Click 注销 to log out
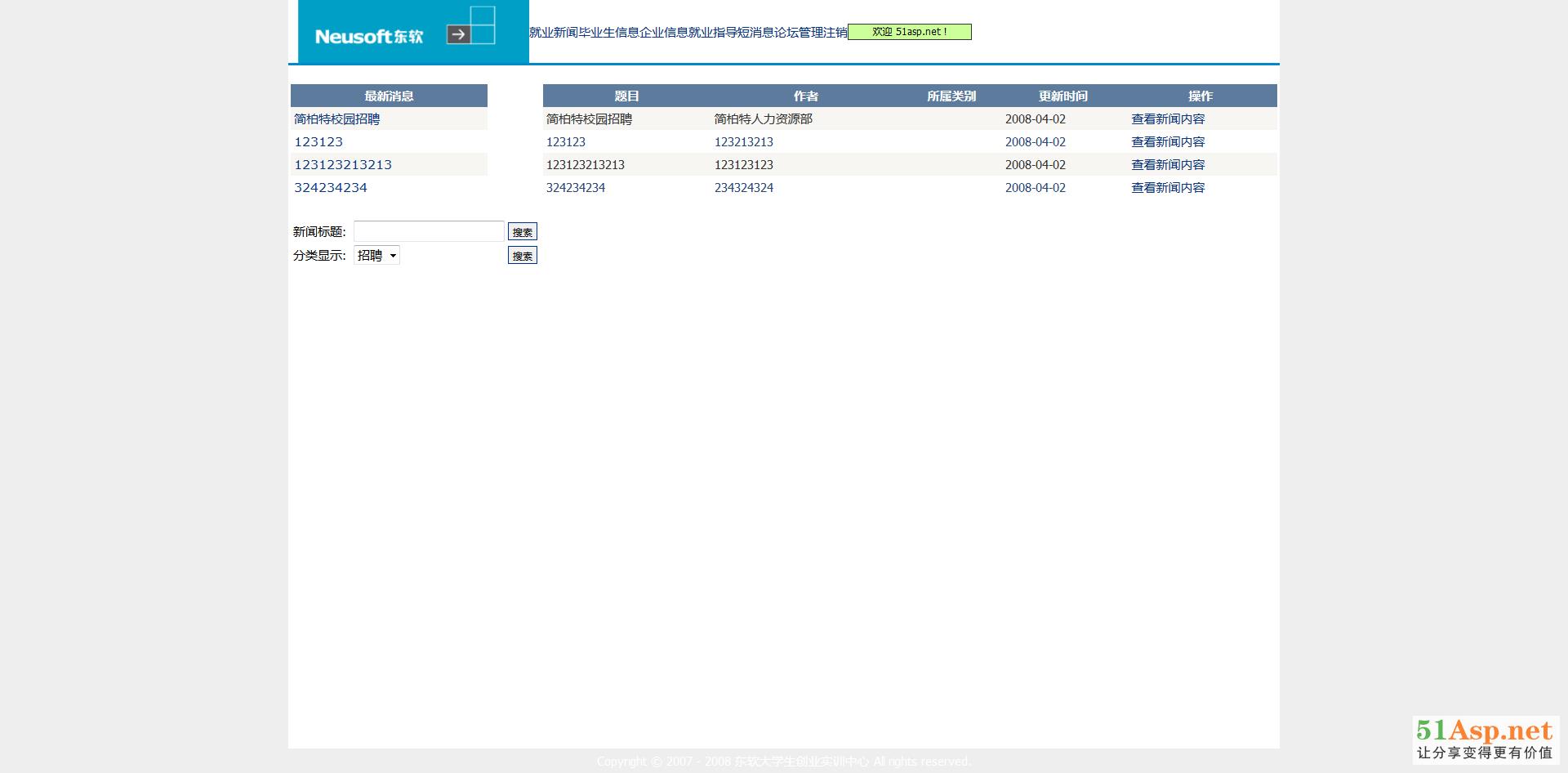Viewport: 1568px width, 773px height. pyautogui.click(x=835, y=33)
